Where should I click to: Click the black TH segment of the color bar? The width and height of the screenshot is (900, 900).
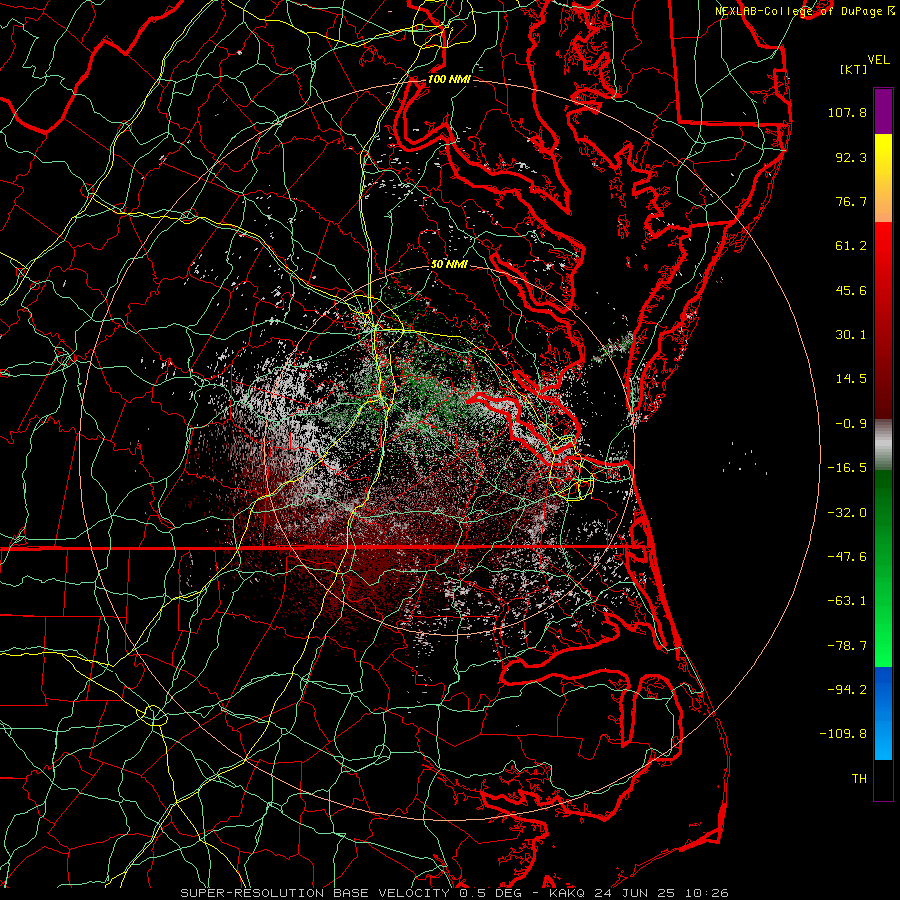coord(883,779)
